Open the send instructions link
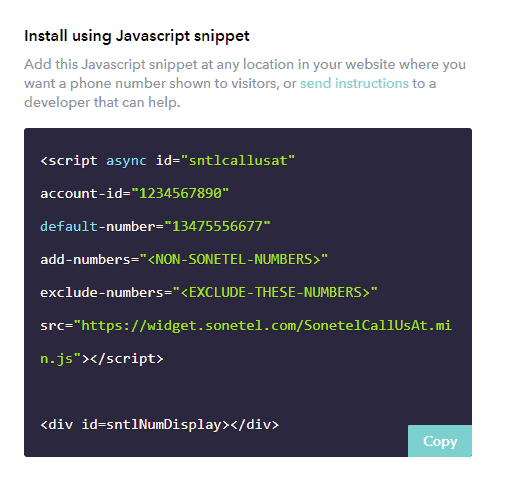The image size is (530, 496). pyautogui.click(x=354, y=83)
